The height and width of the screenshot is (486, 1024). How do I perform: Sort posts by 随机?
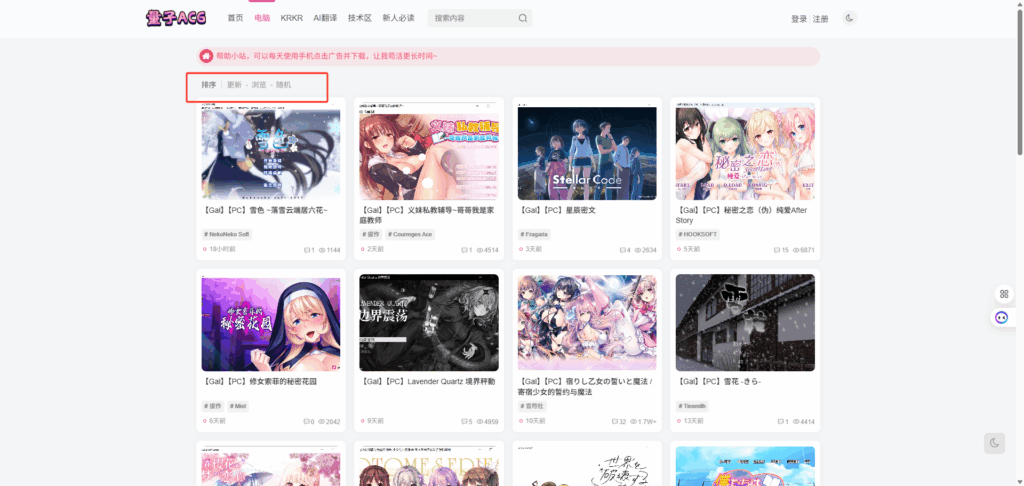tap(283, 85)
